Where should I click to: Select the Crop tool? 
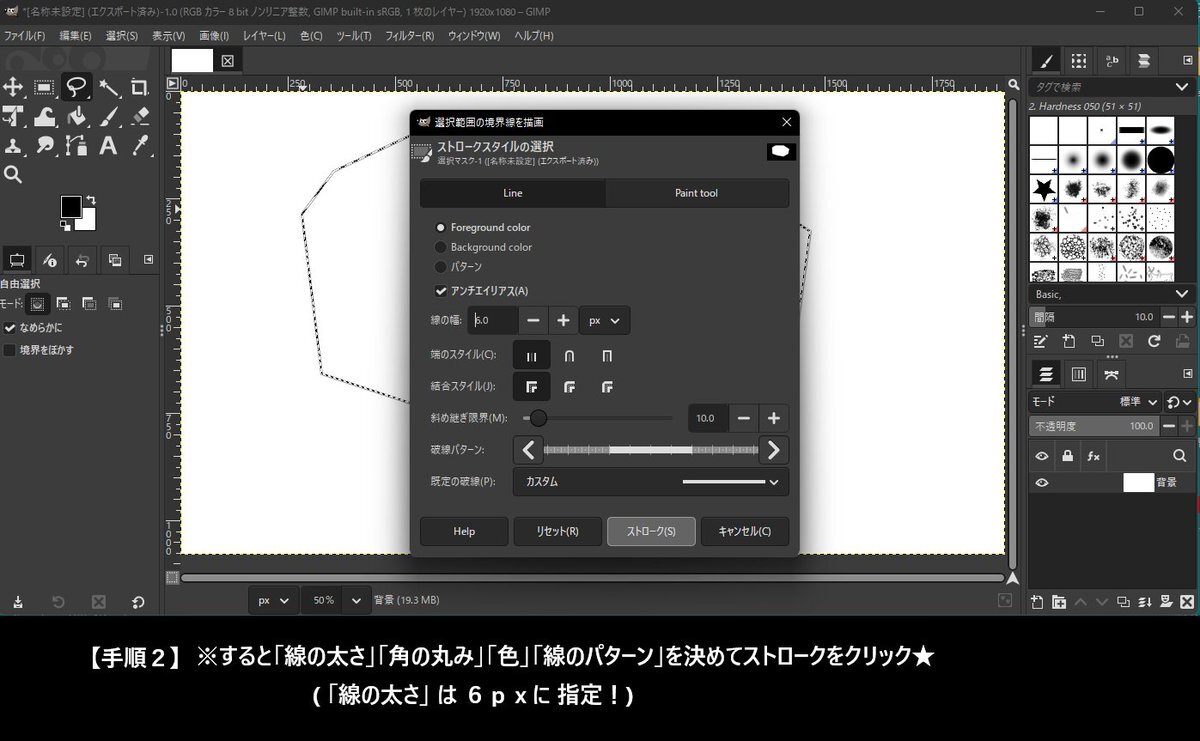[x=140, y=87]
